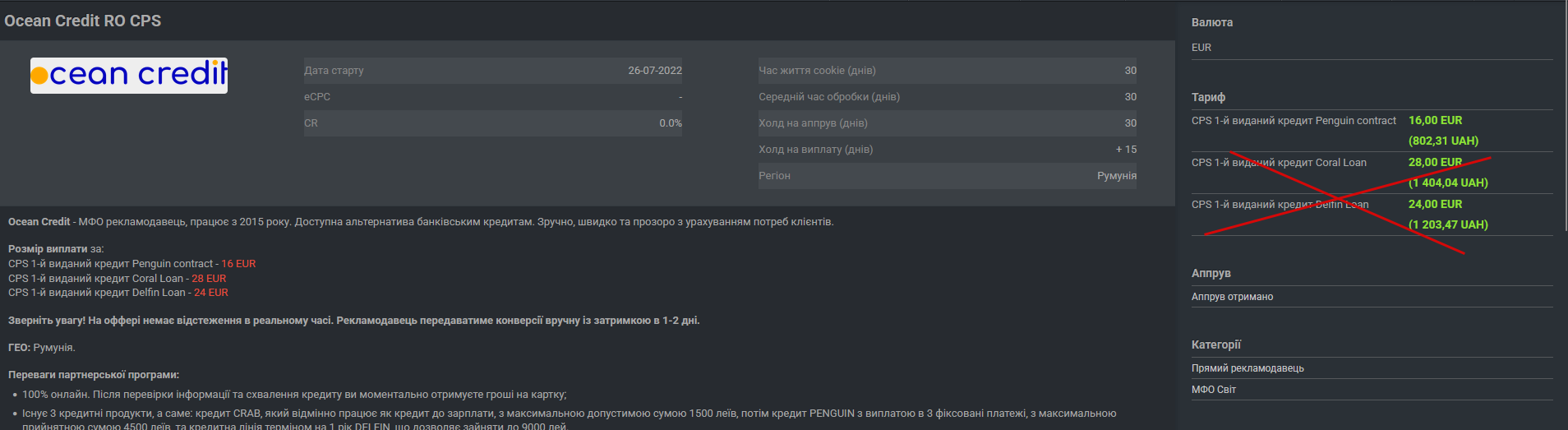Click the Регіон Румунія row

947,176
